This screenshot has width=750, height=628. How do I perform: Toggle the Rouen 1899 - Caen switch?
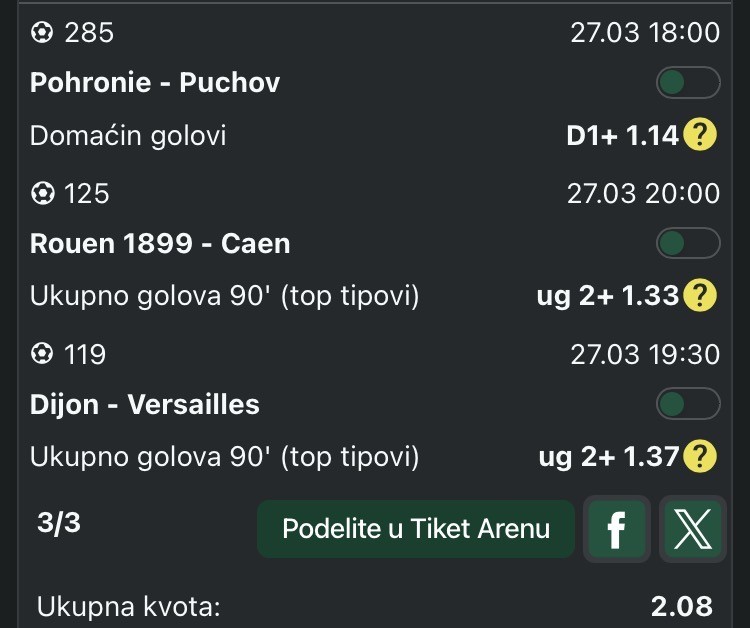[x=688, y=243]
